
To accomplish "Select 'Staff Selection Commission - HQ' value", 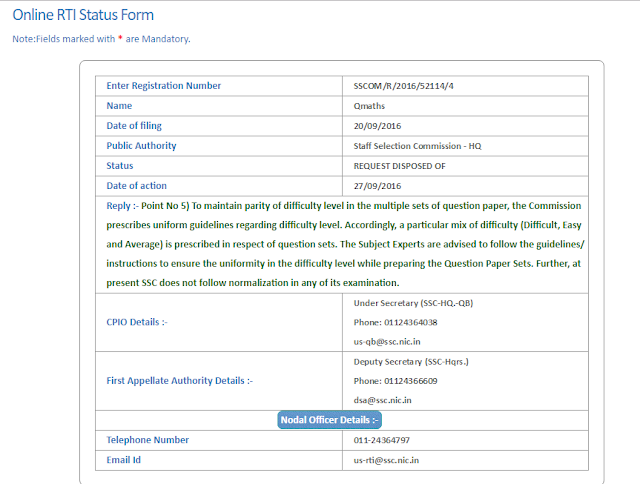I will (x=417, y=146).
